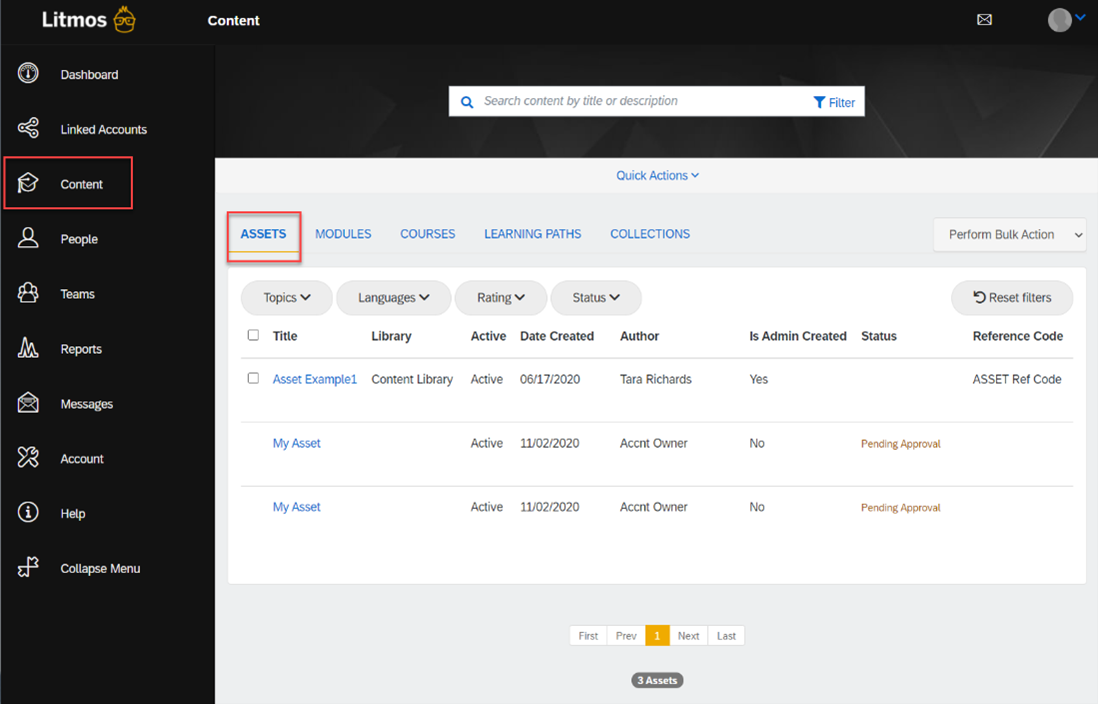Select page 1 in pagination
The width and height of the screenshot is (1098, 704).
point(657,635)
